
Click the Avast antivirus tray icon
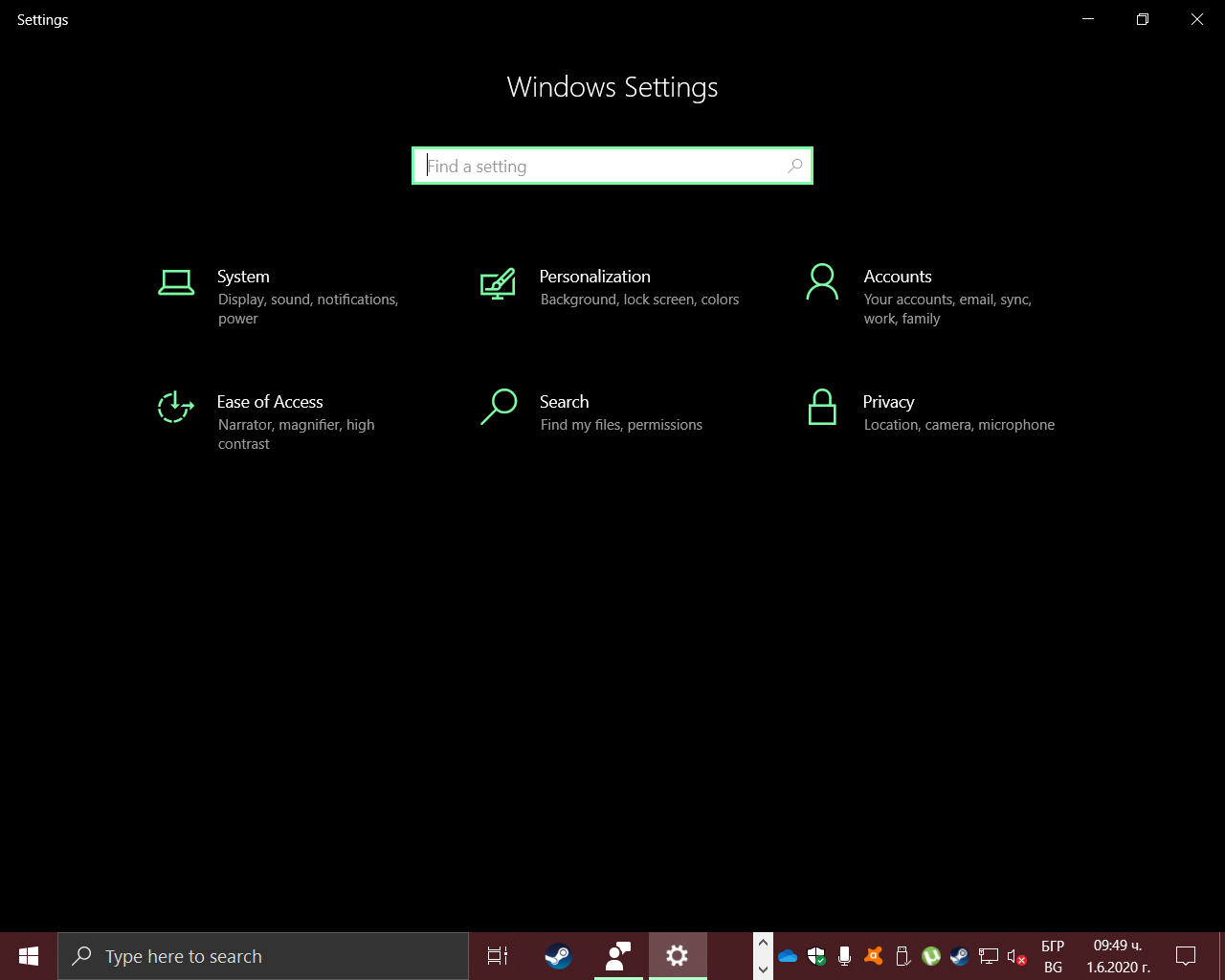[x=873, y=956]
